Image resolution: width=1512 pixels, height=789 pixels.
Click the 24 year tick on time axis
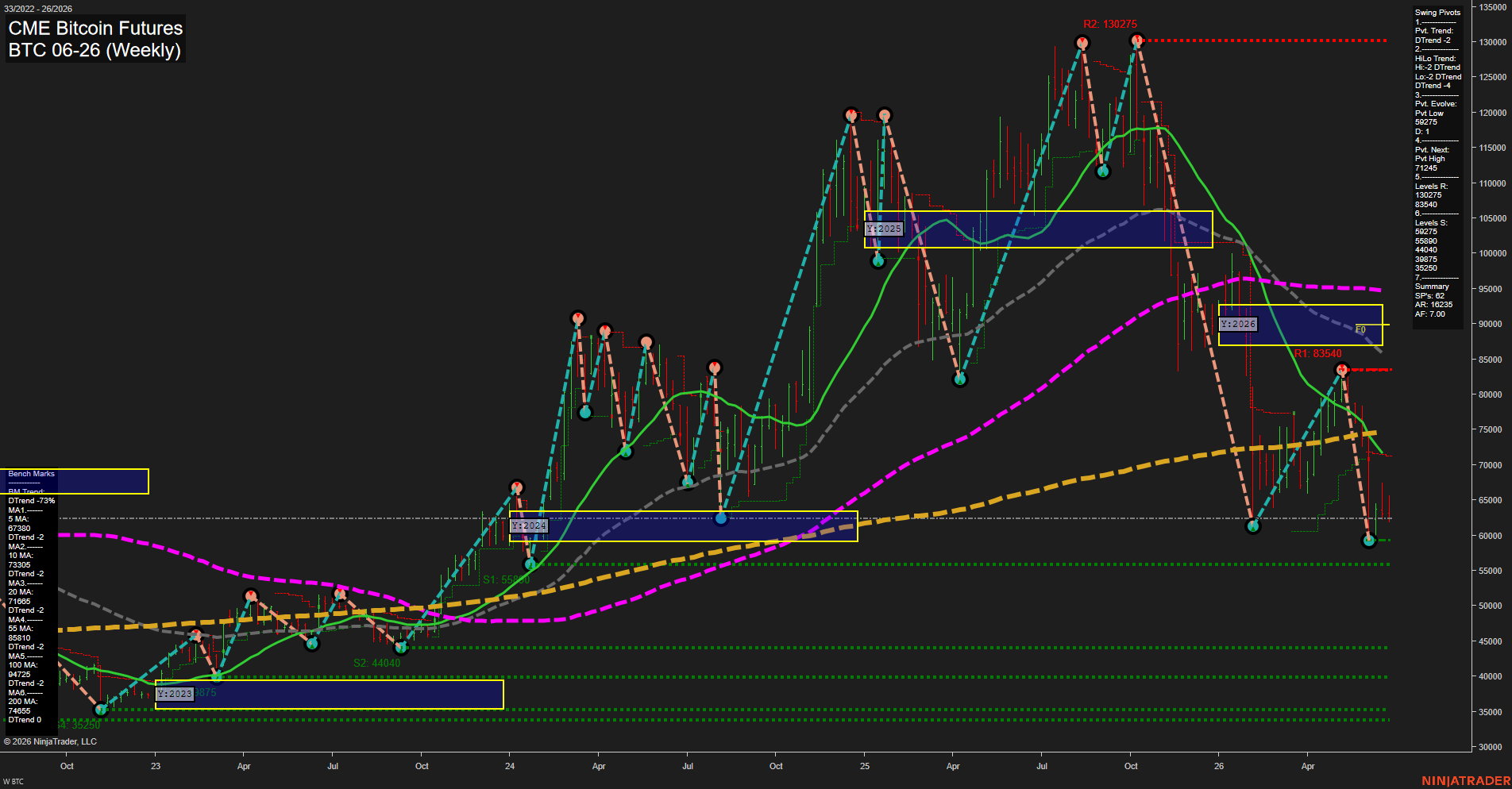tap(510, 766)
